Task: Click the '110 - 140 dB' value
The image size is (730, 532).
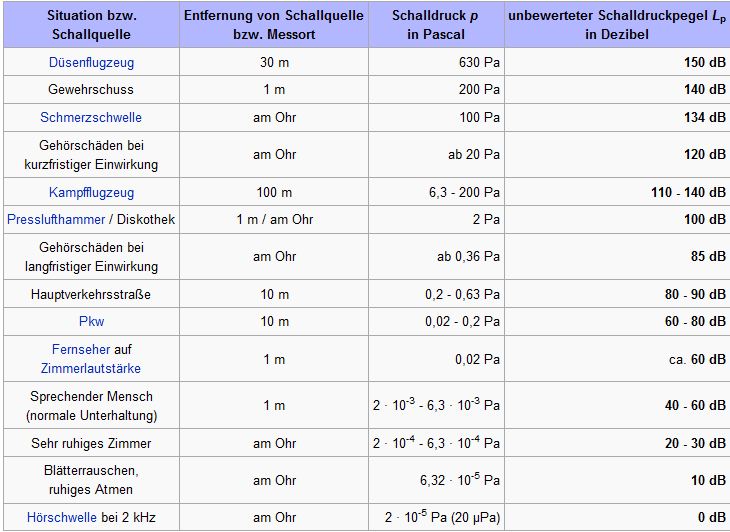Action: tap(689, 192)
